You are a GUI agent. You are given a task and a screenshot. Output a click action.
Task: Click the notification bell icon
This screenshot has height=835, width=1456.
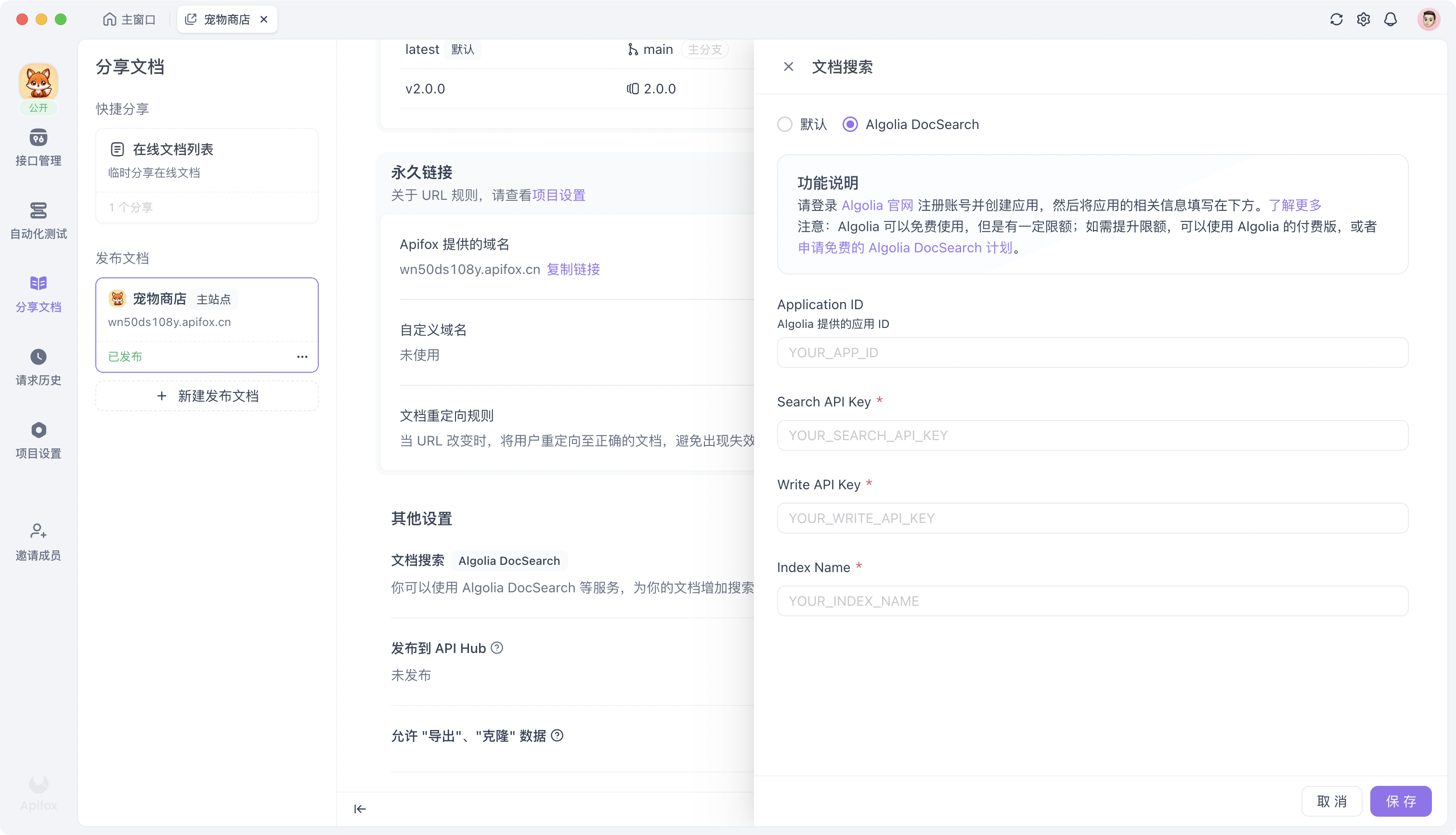coord(1391,19)
